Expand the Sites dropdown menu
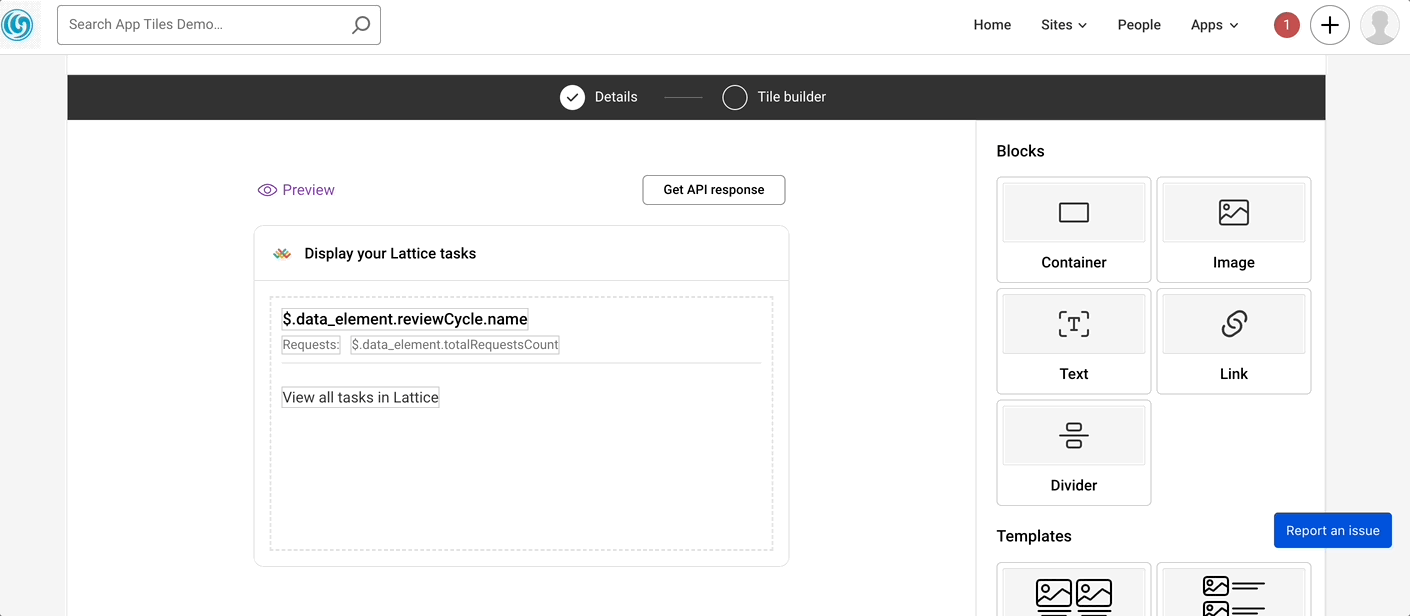Image resolution: width=1410 pixels, height=616 pixels. pyautogui.click(x=1064, y=25)
